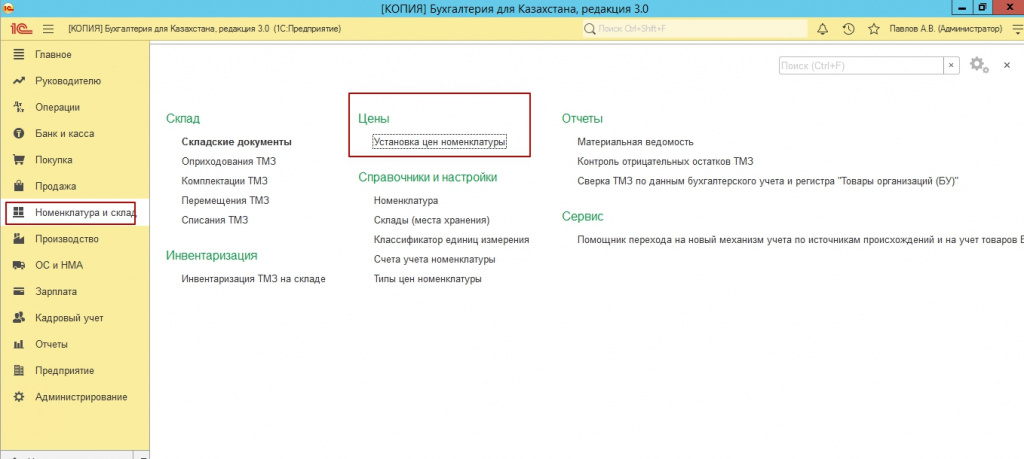Click the Отчеты group heading
This screenshot has height=459, width=1024.
(x=582, y=119)
